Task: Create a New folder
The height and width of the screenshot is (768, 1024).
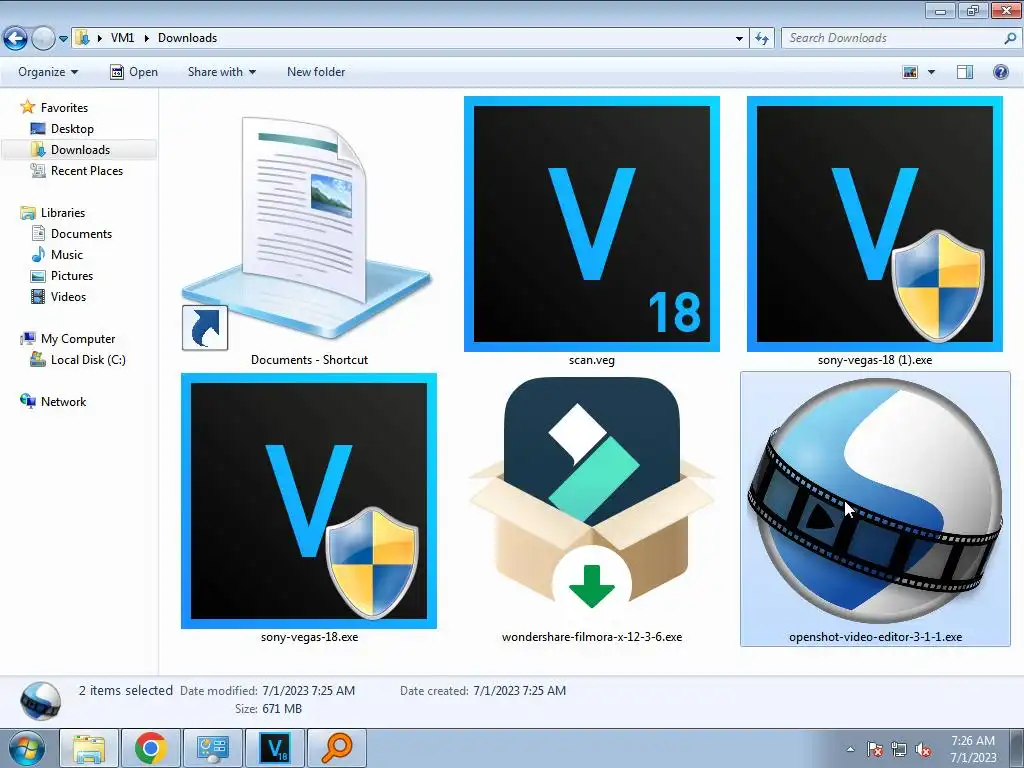Action: [x=316, y=72]
